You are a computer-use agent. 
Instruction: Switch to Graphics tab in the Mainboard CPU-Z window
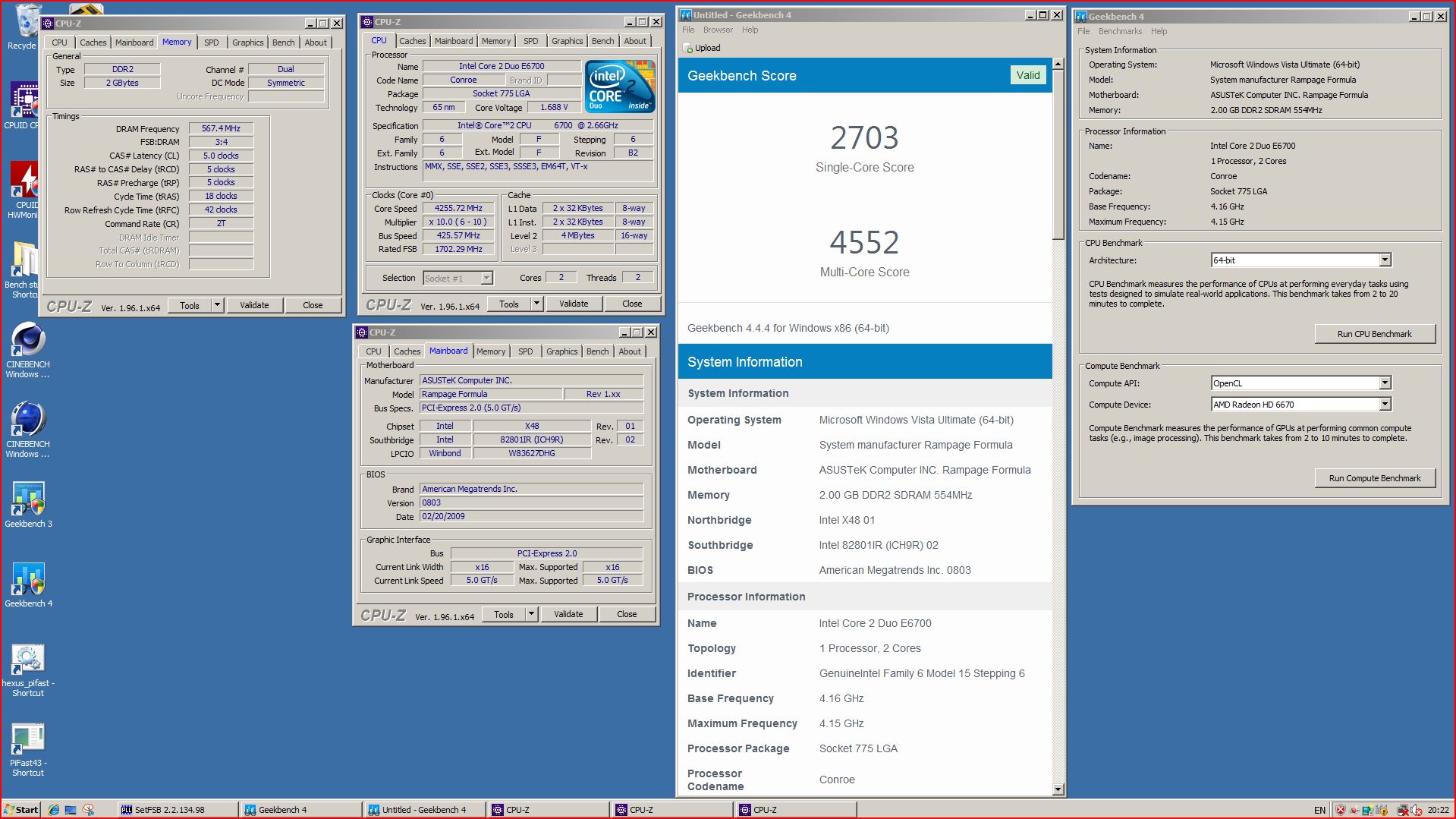tap(562, 351)
